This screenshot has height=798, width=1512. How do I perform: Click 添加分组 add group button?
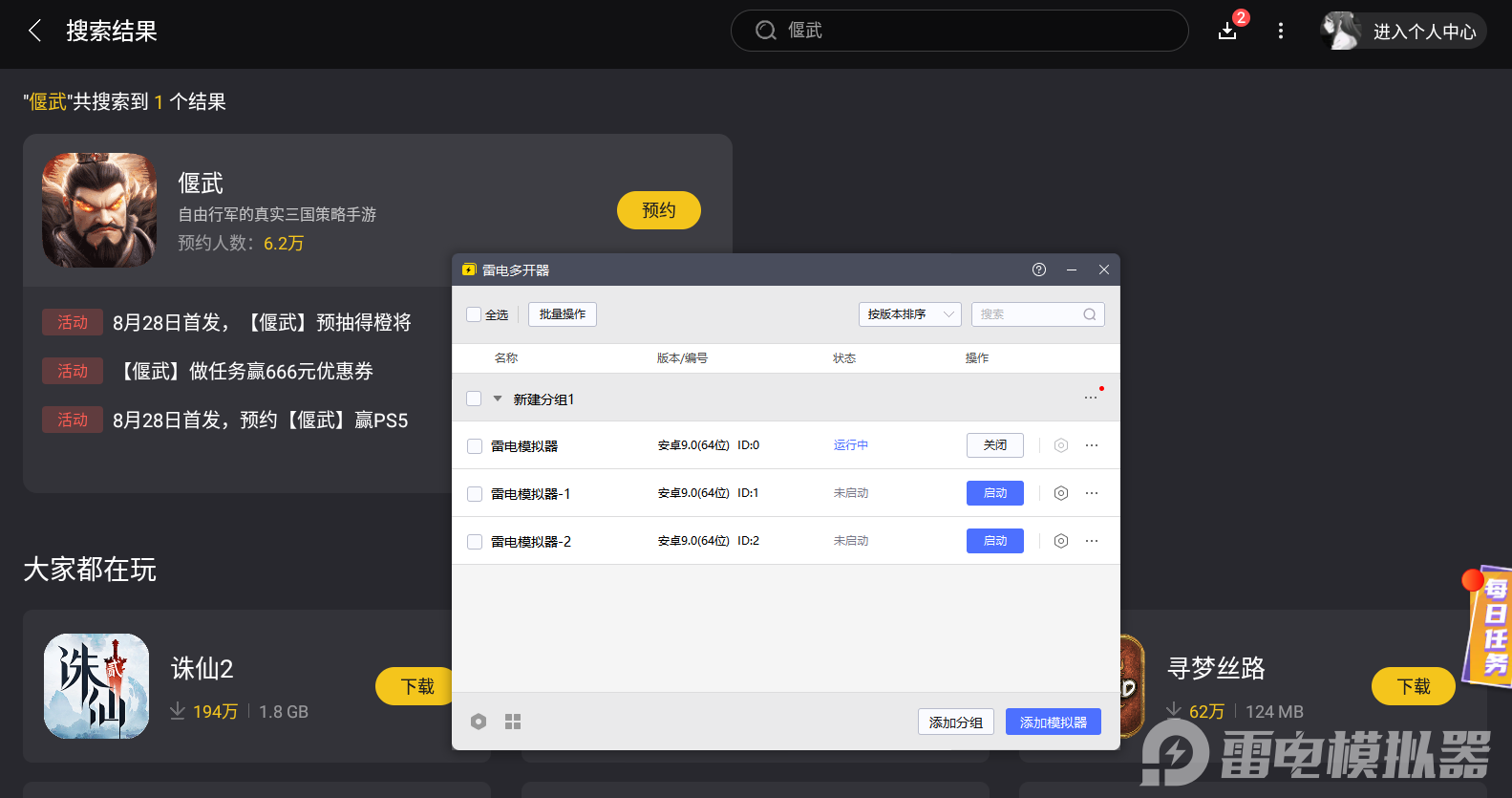(x=956, y=722)
